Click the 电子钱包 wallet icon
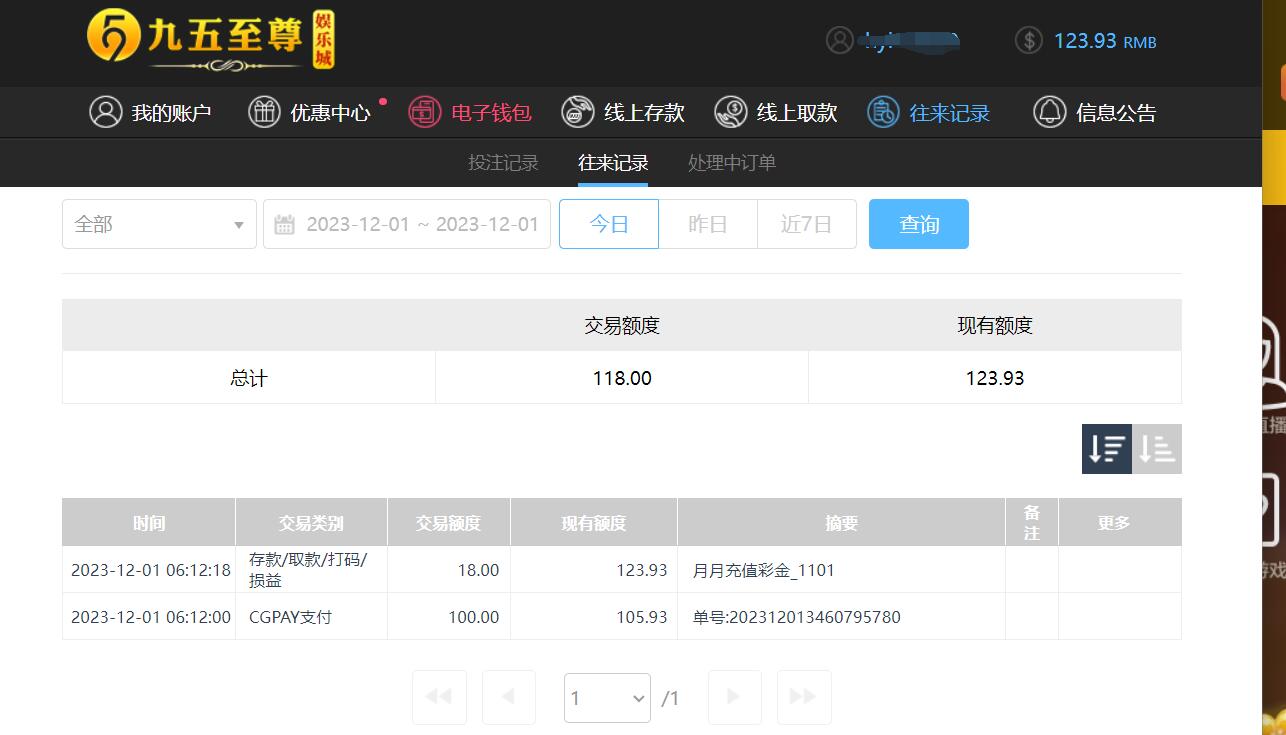The height and width of the screenshot is (735, 1286). (x=425, y=112)
